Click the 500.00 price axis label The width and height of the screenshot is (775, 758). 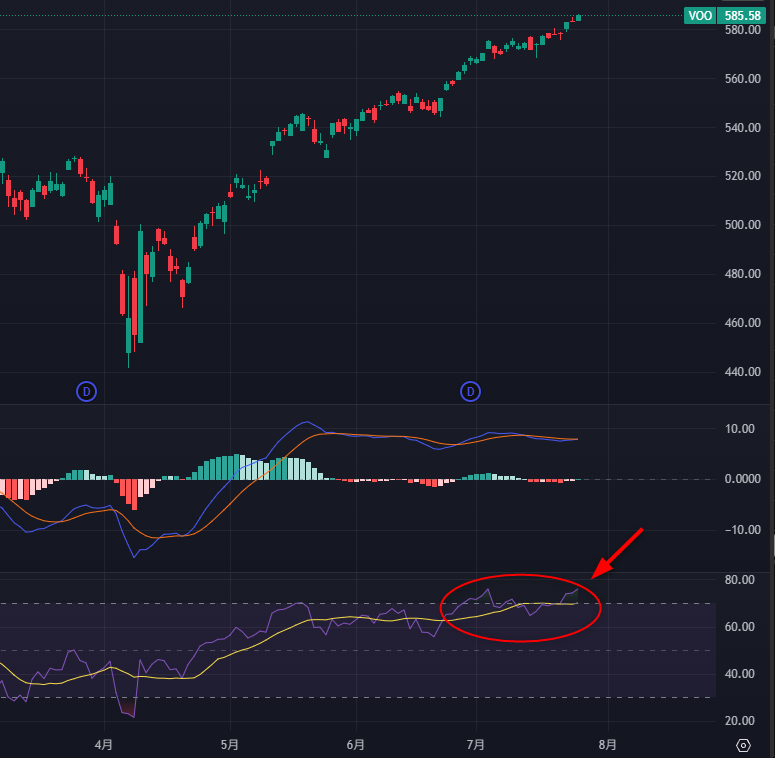pyautogui.click(x=742, y=225)
